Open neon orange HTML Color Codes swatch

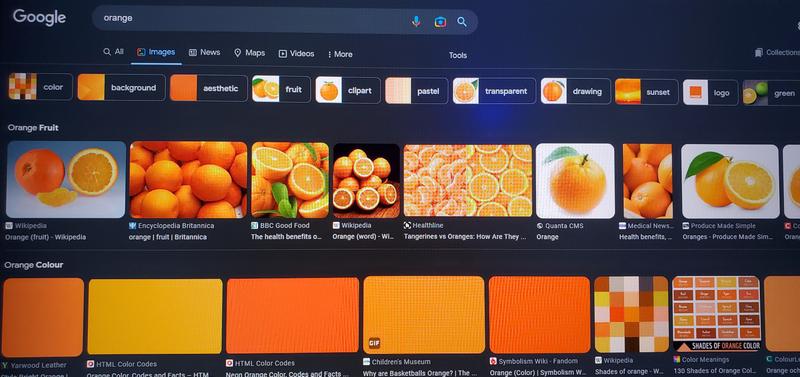pos(292,316)
